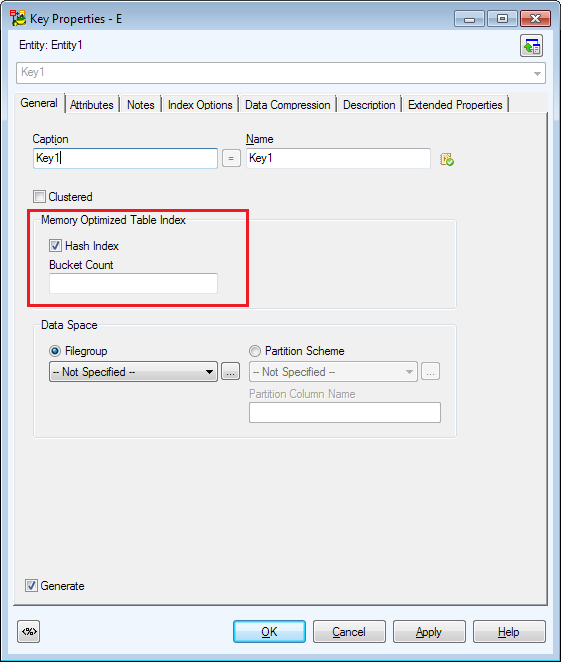Screen dimensions: 561x662
Task: Click the application icon in title bar
Action: point(18,19)
